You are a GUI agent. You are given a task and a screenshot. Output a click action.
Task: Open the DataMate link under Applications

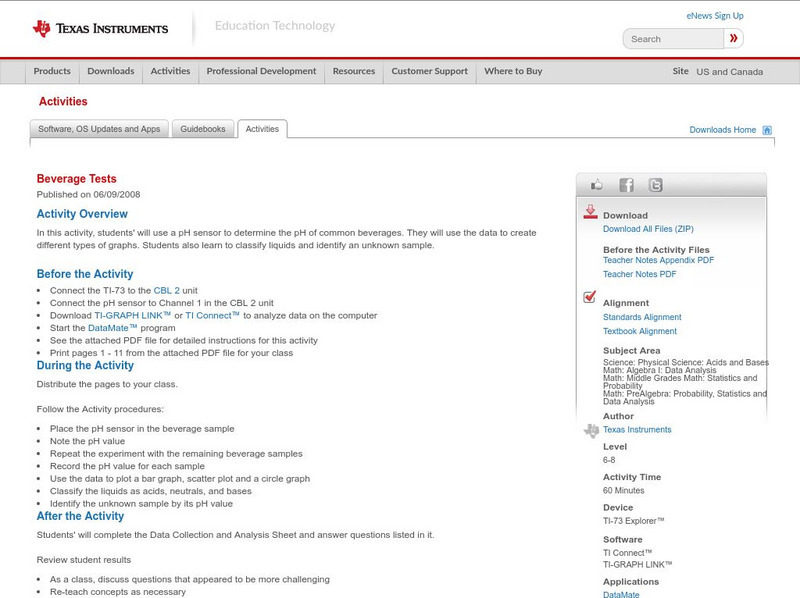pos(621,594)
